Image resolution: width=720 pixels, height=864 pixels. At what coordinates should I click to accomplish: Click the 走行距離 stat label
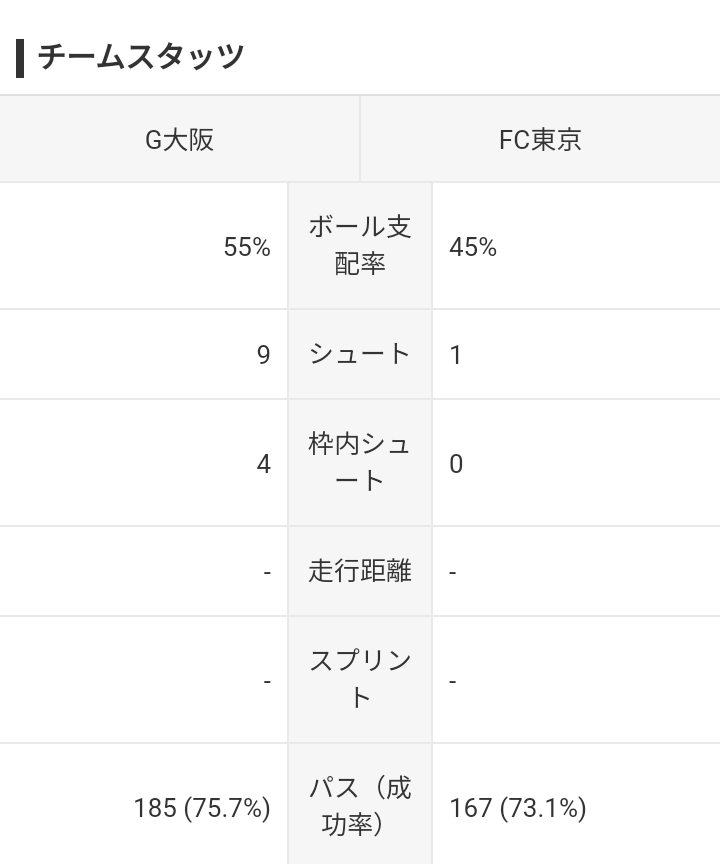[360, 571]
